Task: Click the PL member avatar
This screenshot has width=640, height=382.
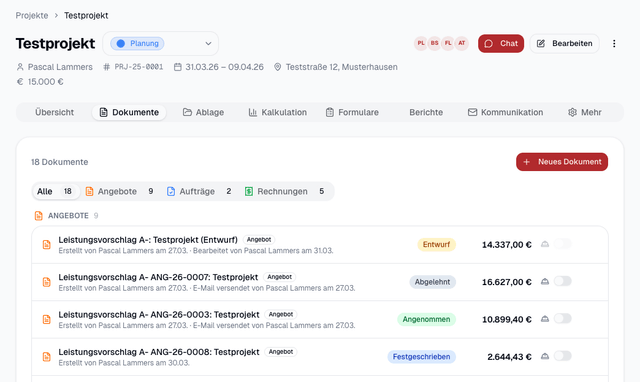Action: point(421,43)
